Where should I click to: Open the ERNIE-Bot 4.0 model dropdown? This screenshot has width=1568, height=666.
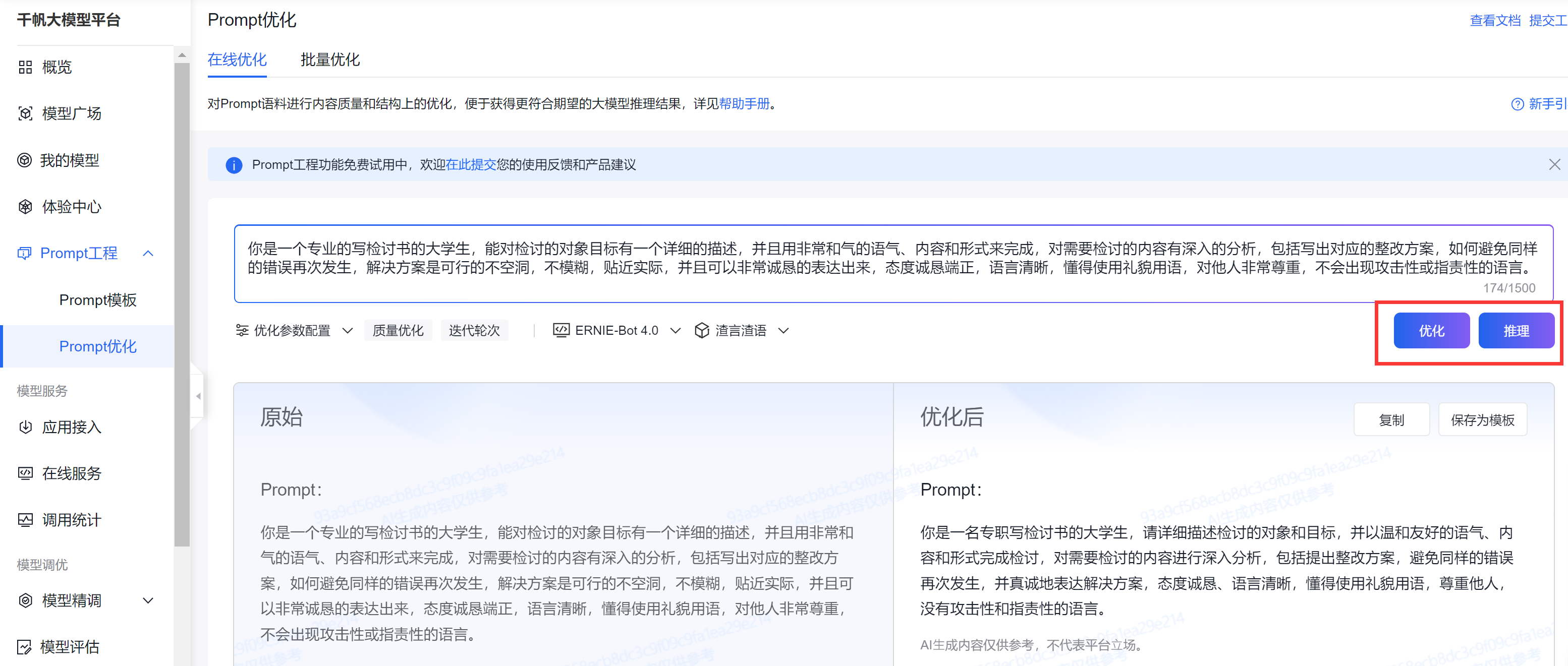pyautogui.click(x=617, y=330)
